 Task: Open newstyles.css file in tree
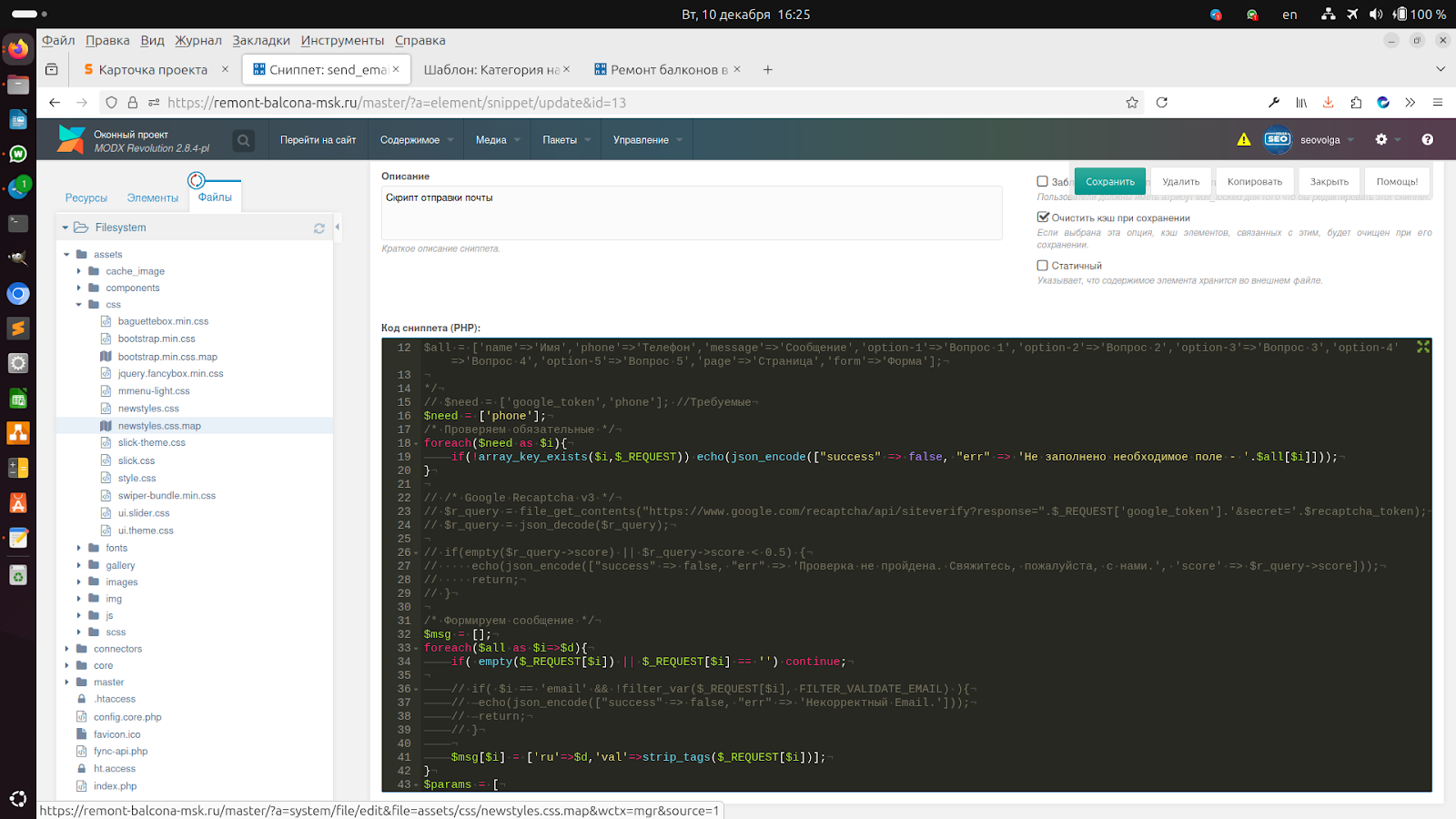[148, 409]
